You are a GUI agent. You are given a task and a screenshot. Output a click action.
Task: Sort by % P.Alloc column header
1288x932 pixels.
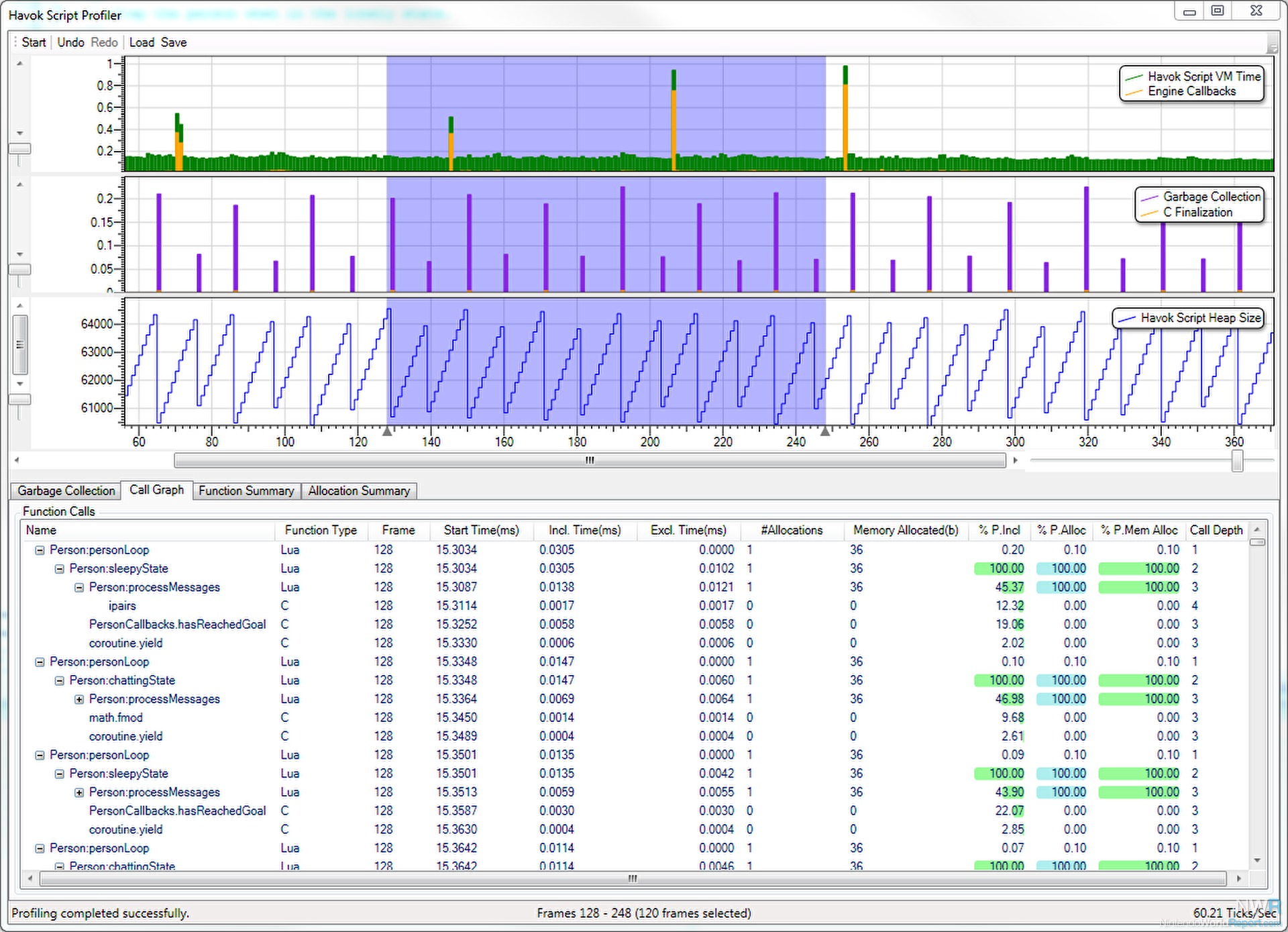click(1061, 530)
